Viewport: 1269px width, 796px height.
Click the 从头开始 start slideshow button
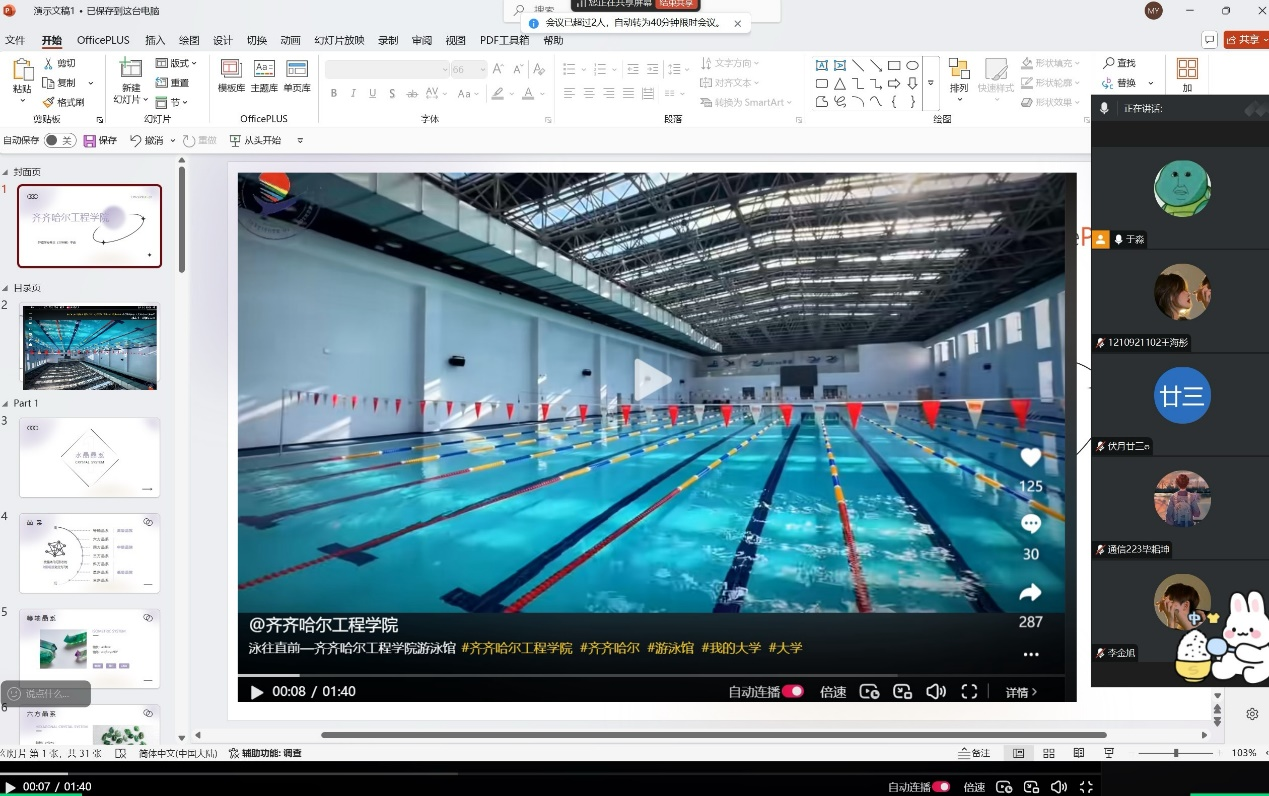tap(255, 141)
